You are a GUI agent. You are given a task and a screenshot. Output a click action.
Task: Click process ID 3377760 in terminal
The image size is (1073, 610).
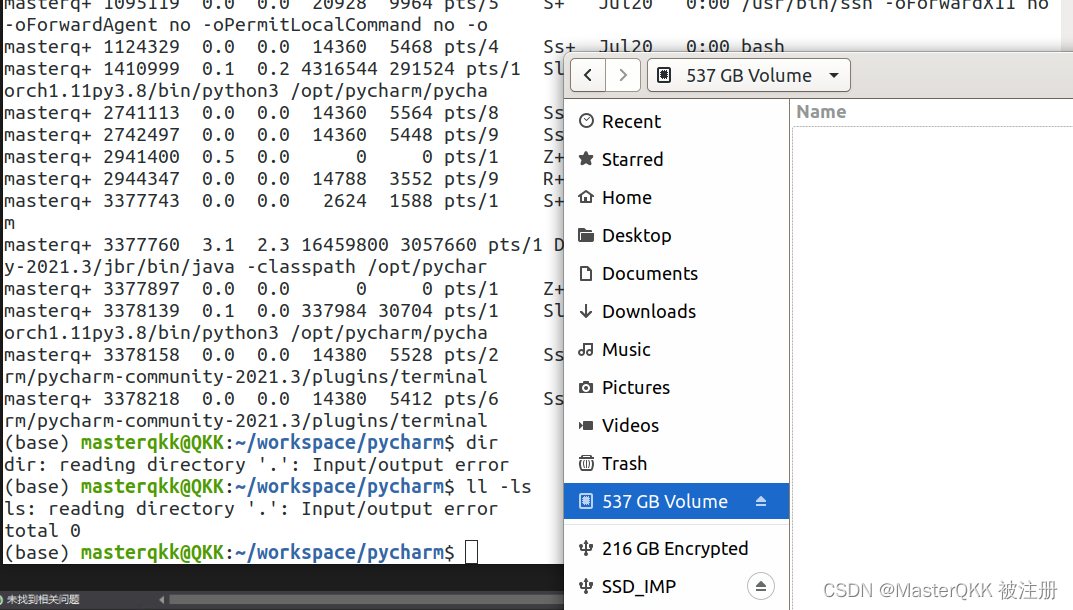tap(141, 245)
